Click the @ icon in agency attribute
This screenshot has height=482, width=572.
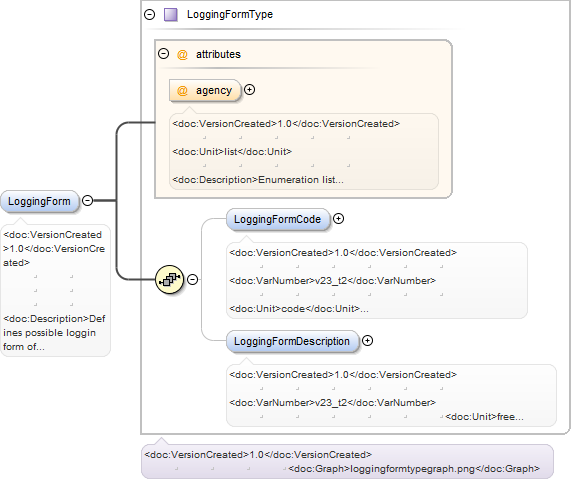pos(182,90)
